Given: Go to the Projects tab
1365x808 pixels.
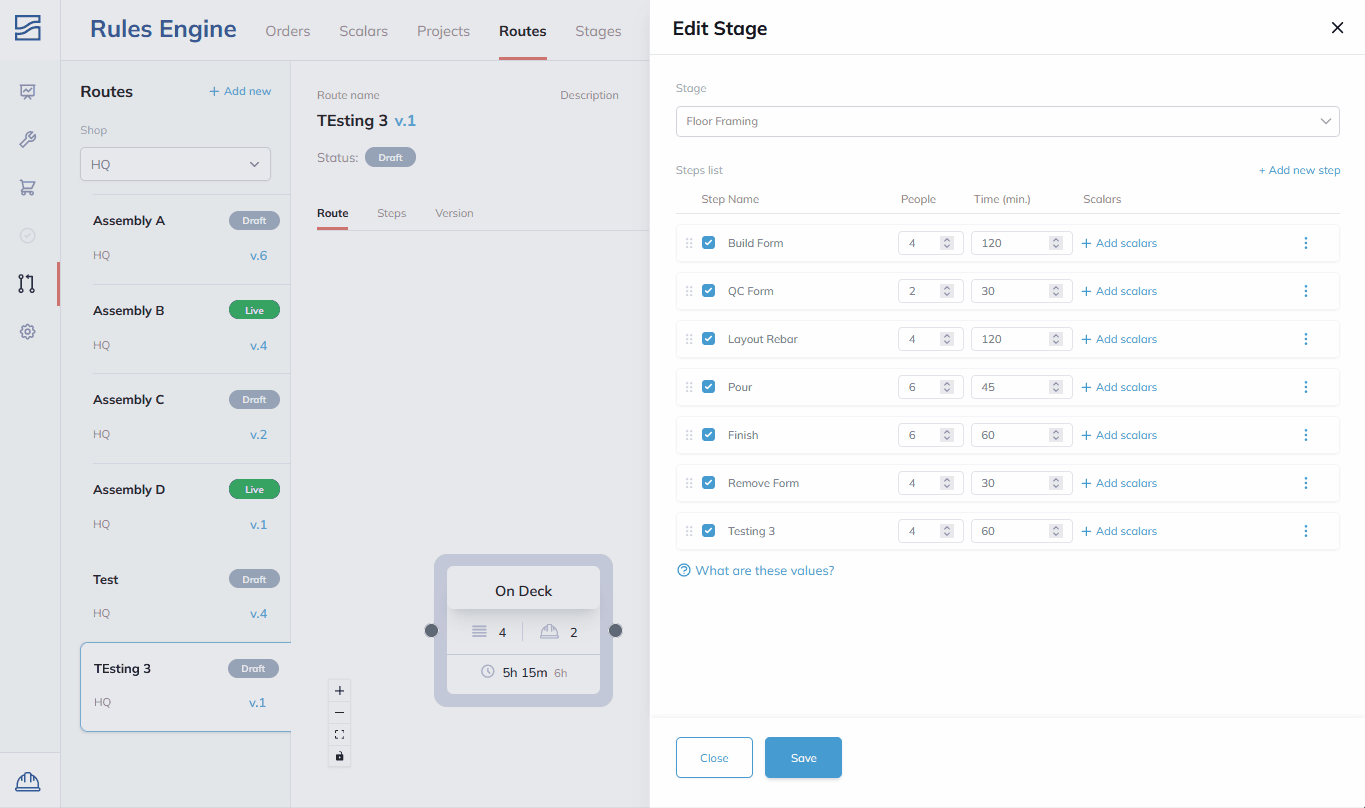Looking at the screenshot, I should [x=443, y=31].
